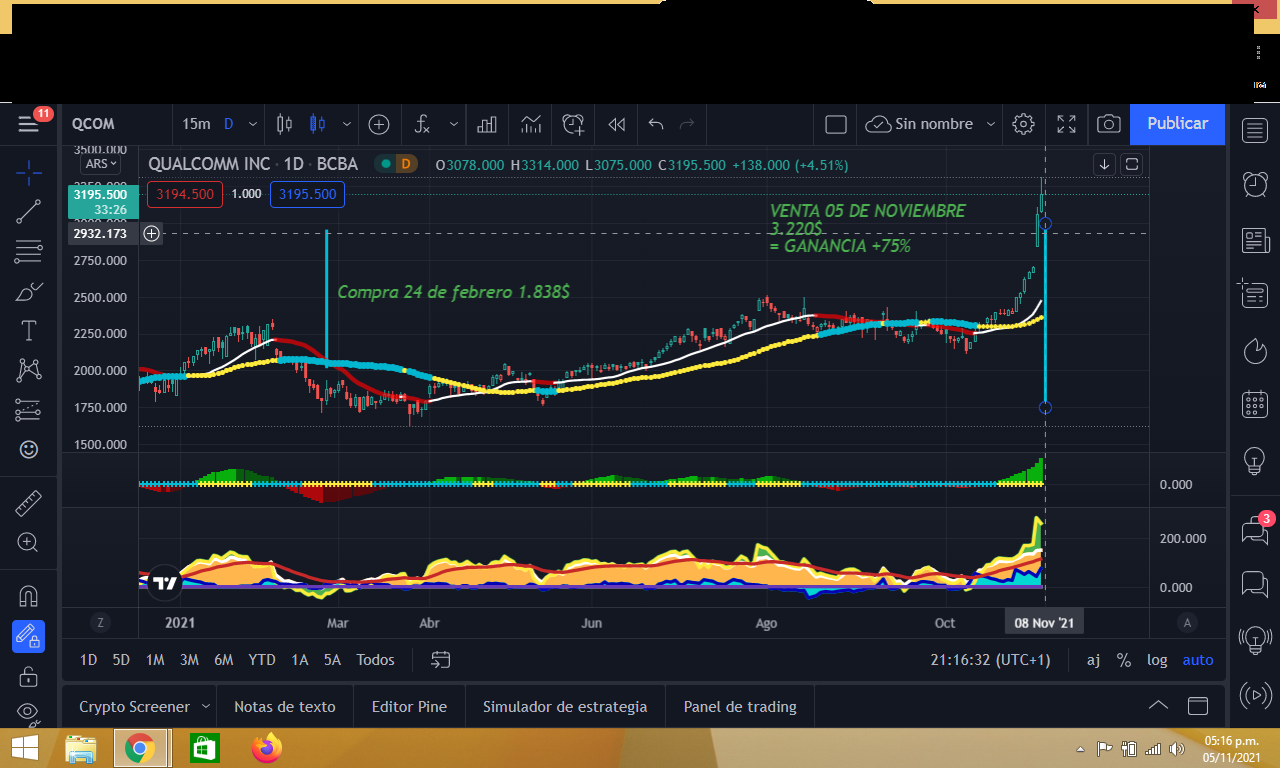Toggle percent scale mode
Viewport: 1280px width, 768px height.
pyautogui.click(x=1124, y=660)
